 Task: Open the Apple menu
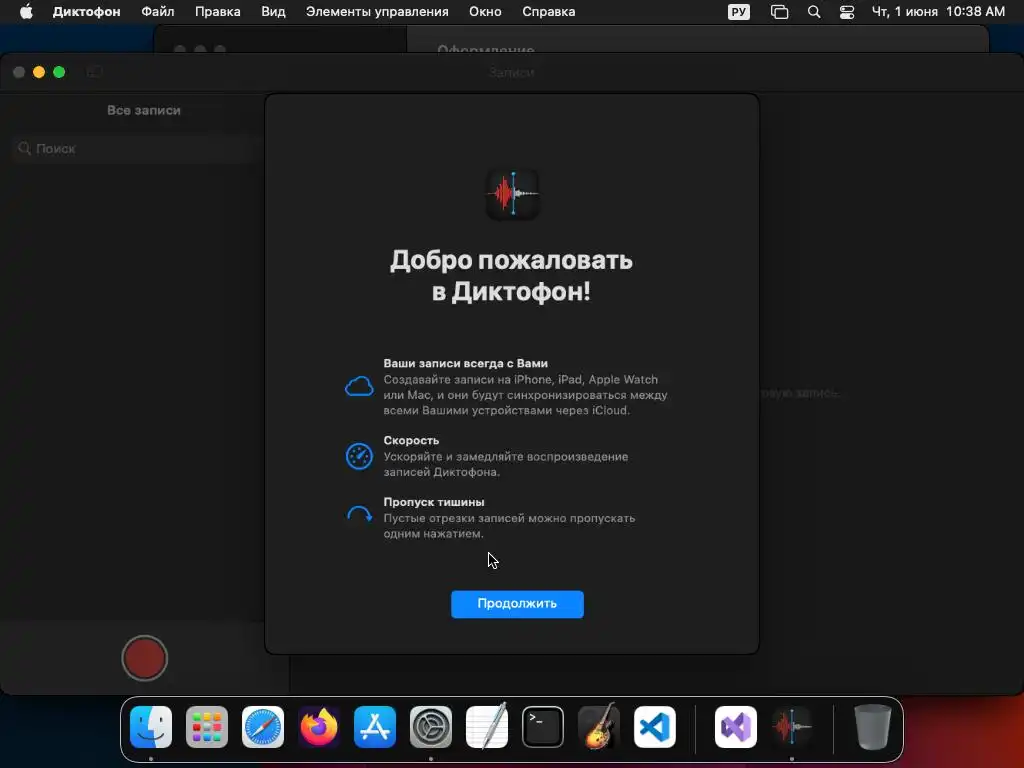(x=26, y=12)
